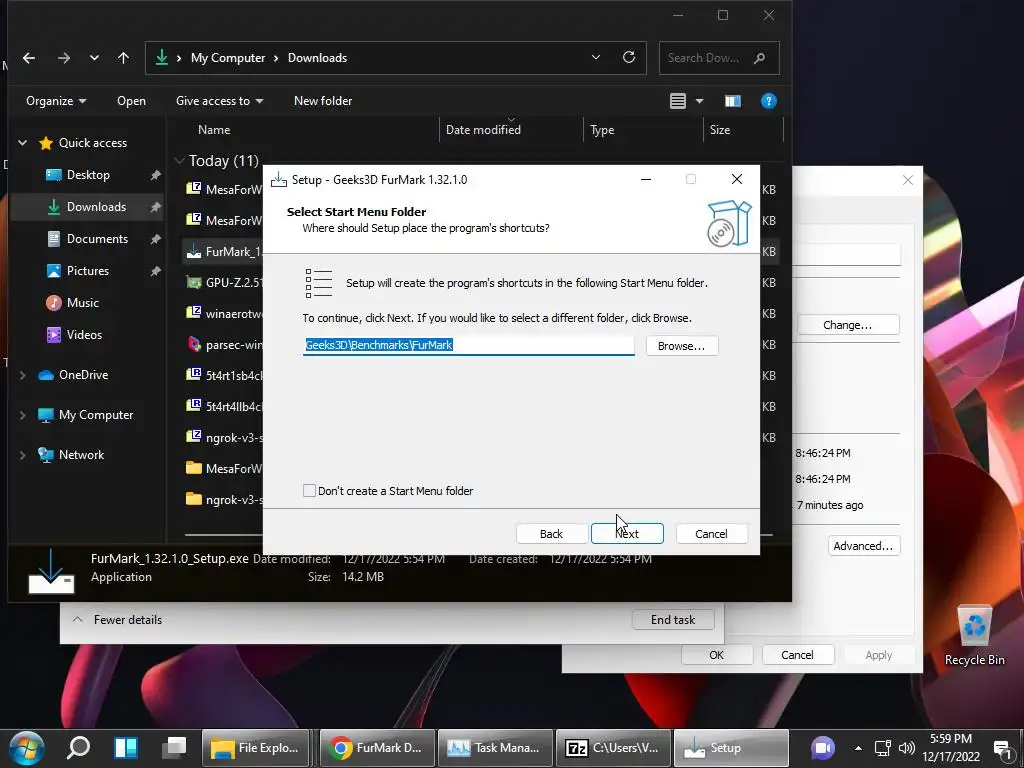
Task: Open Recycle Bin on desktop
Action: (974, 635)
